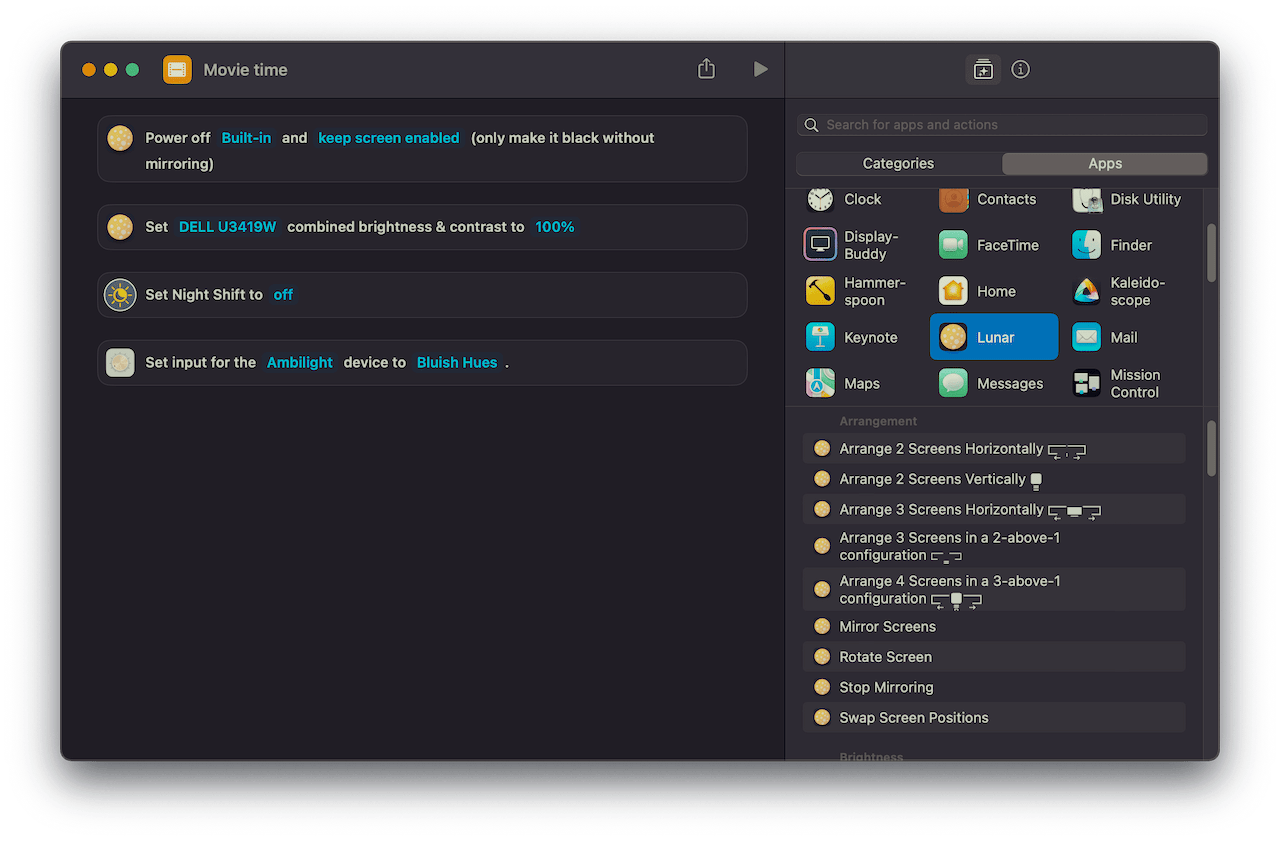Add Arrange 3 Screens 2-above-1 action

tap(994, 546)
